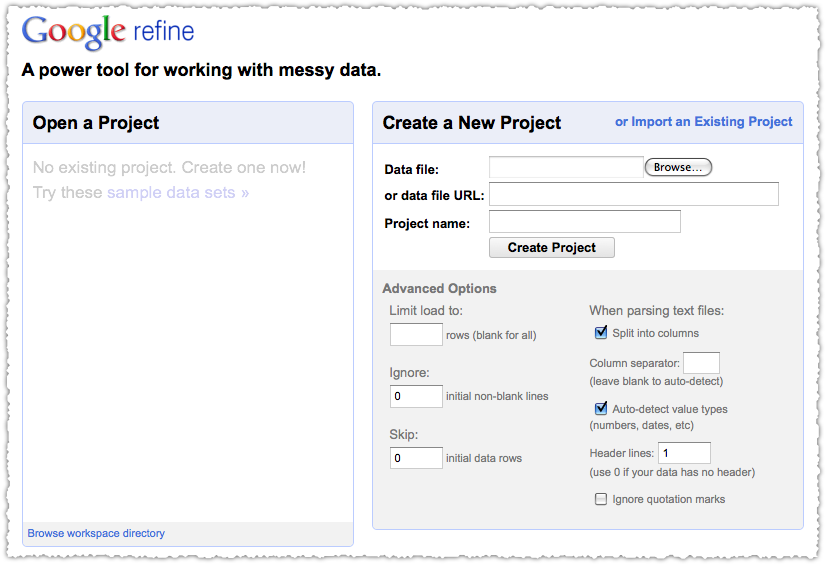Click the Open a Project panel header
The width and height of the screenshot is (826, 564).
[x=188, y=123]
